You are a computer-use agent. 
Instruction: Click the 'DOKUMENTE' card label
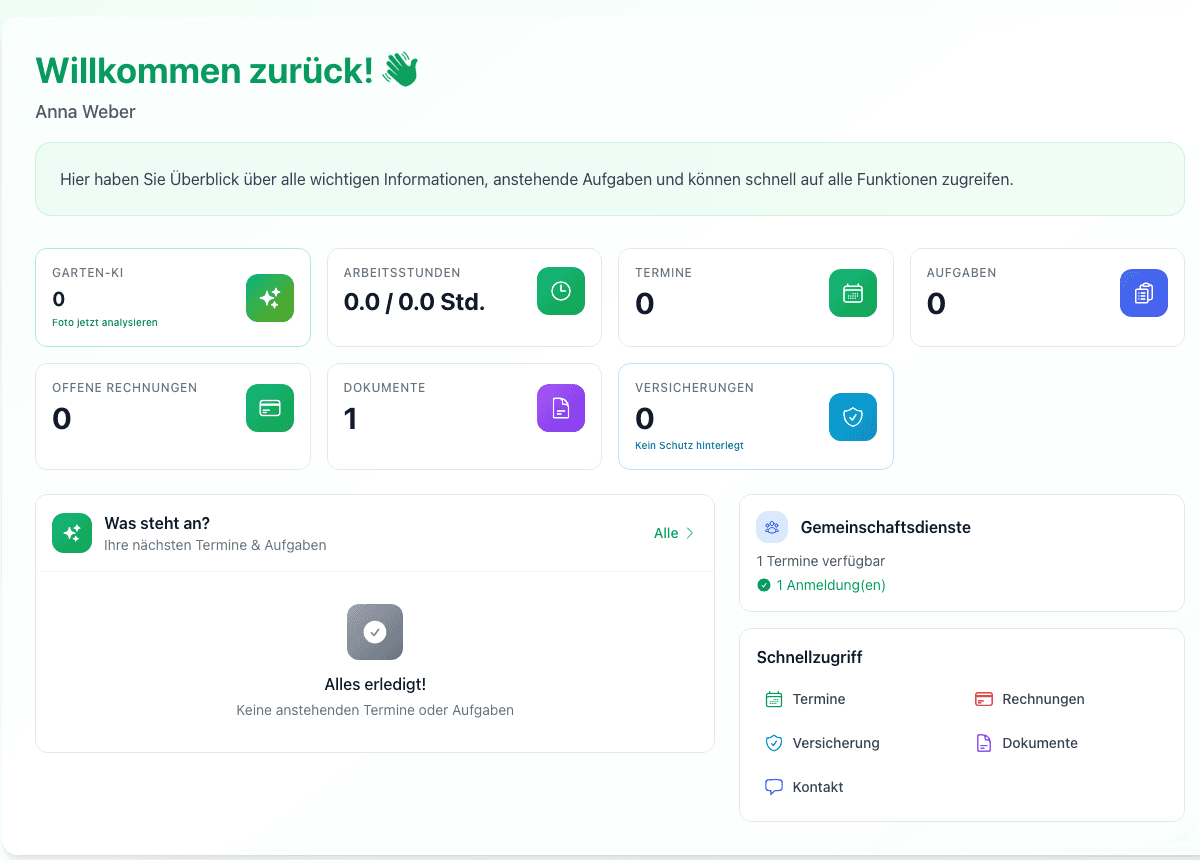(385, 388)
